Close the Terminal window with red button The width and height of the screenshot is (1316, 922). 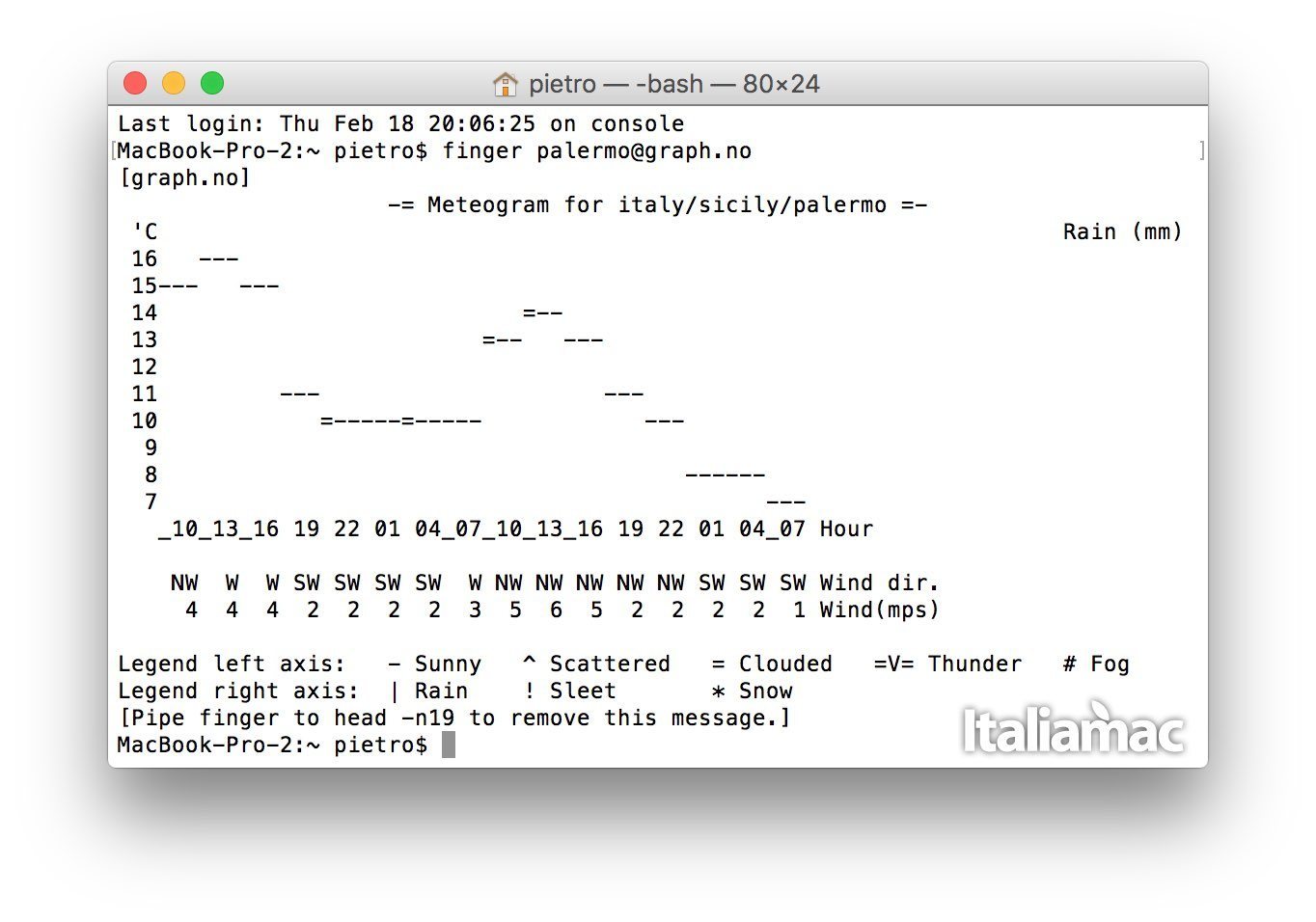coord(135,84)
